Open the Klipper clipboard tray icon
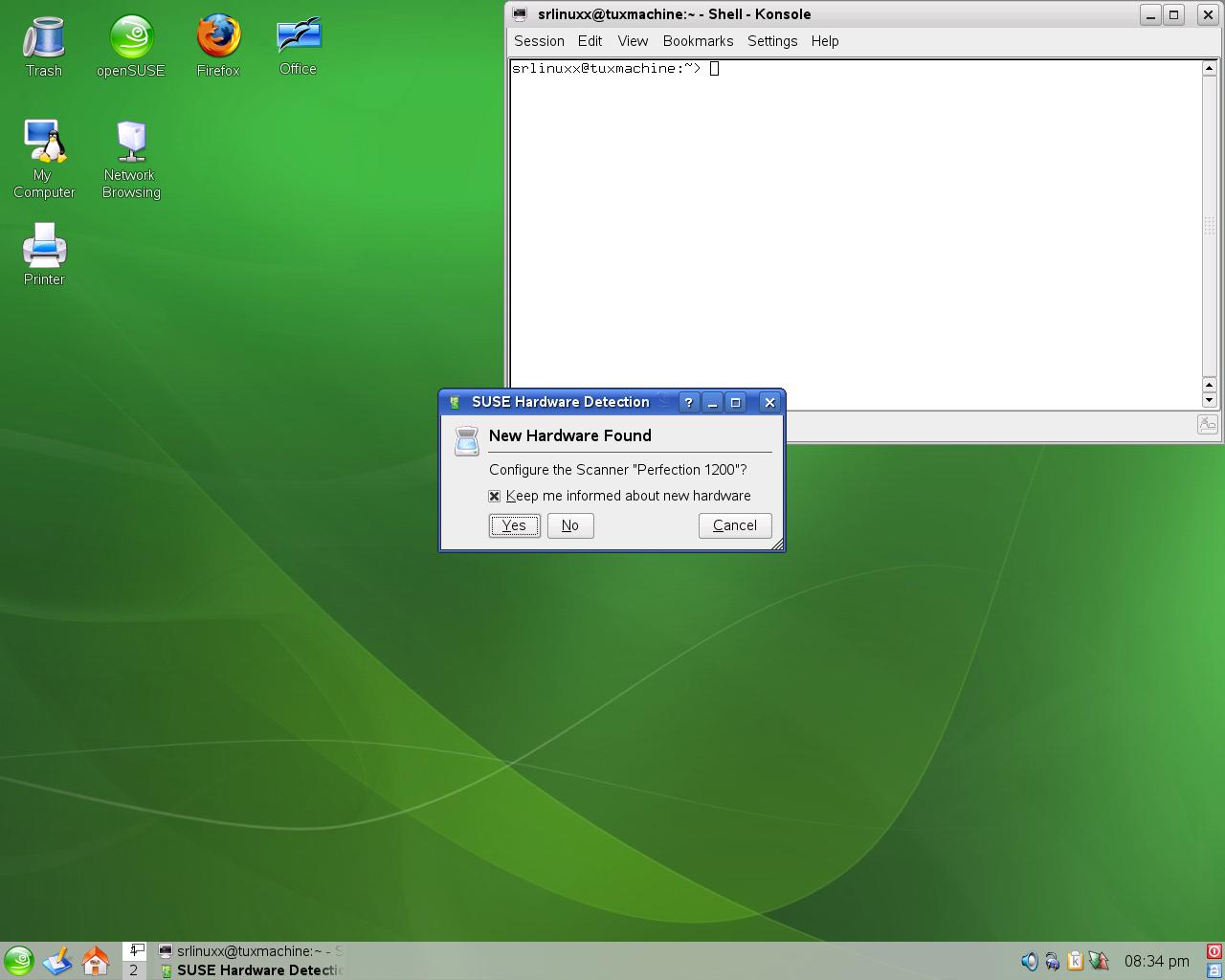The image size is (1225, 980). click(x=1075, y=961)
